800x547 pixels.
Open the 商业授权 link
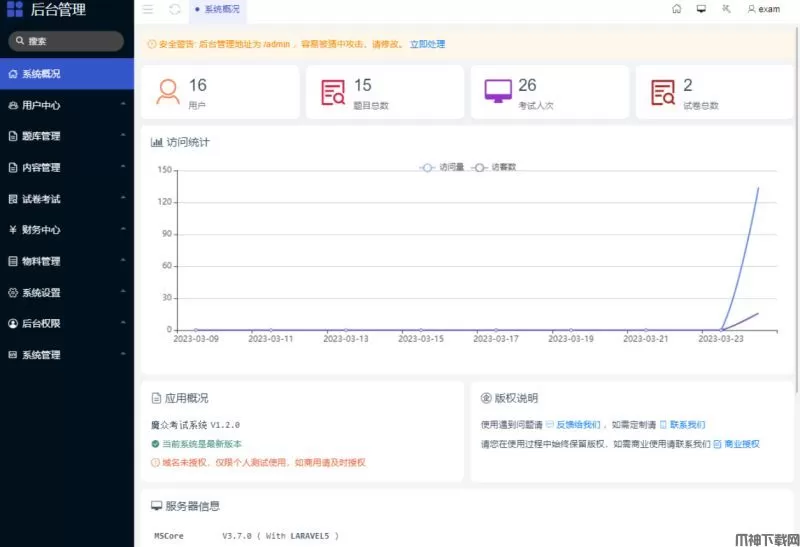pos(740,443)
